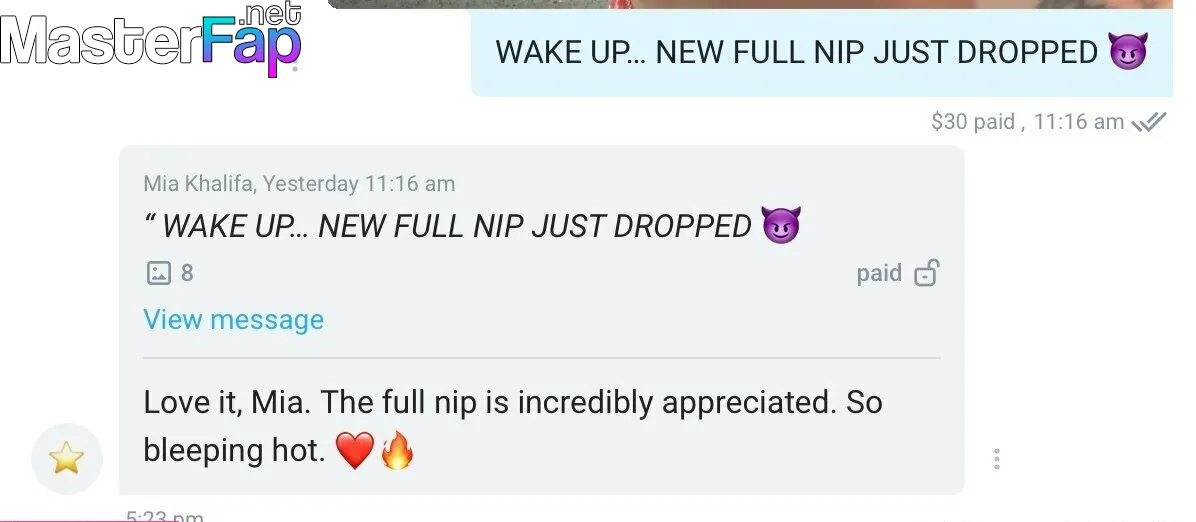
Task: Toggle the star favorite button
Action: [x=66, y=459]
